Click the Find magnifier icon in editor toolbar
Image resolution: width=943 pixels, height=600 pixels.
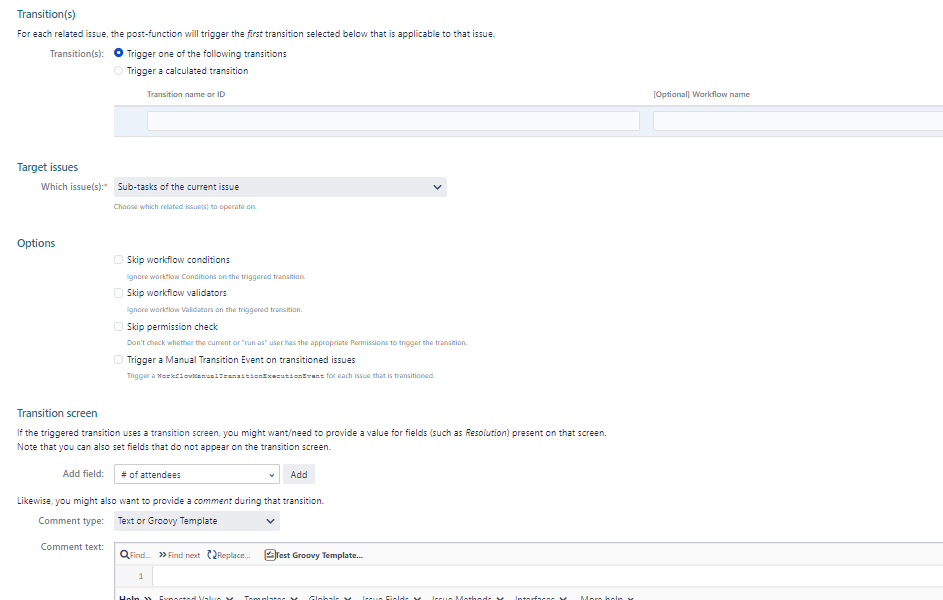click(124, 555)
